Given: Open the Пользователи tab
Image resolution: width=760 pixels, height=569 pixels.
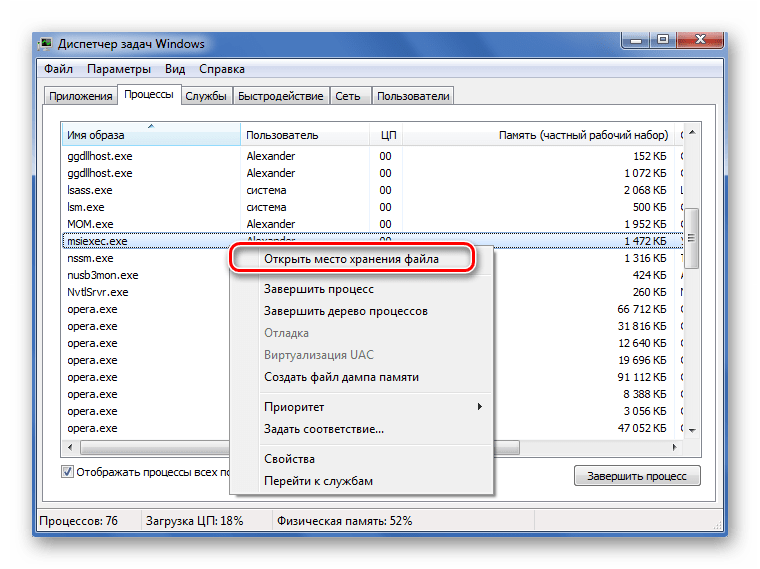Looking at the screenshot, I should pyautogui.click(x=413, y=96).
